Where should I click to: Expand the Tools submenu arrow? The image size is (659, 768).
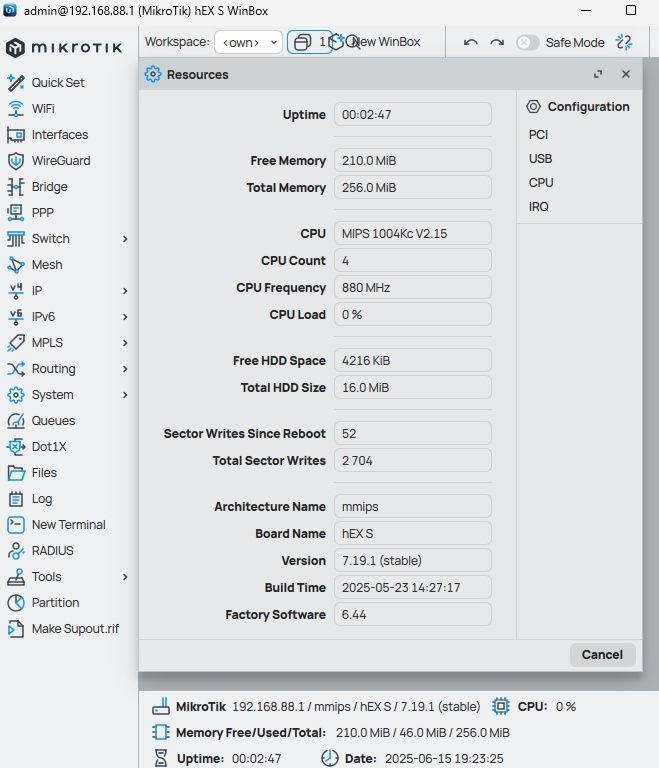125,576
